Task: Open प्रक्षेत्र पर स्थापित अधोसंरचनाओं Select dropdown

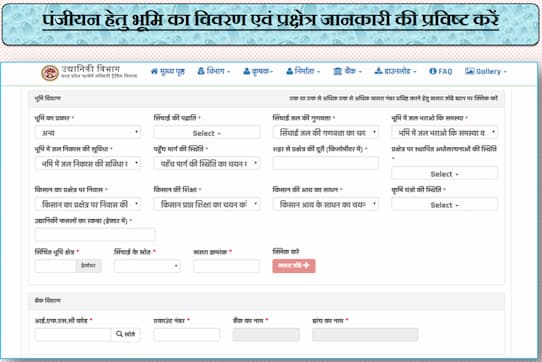Action: point(445,174)
